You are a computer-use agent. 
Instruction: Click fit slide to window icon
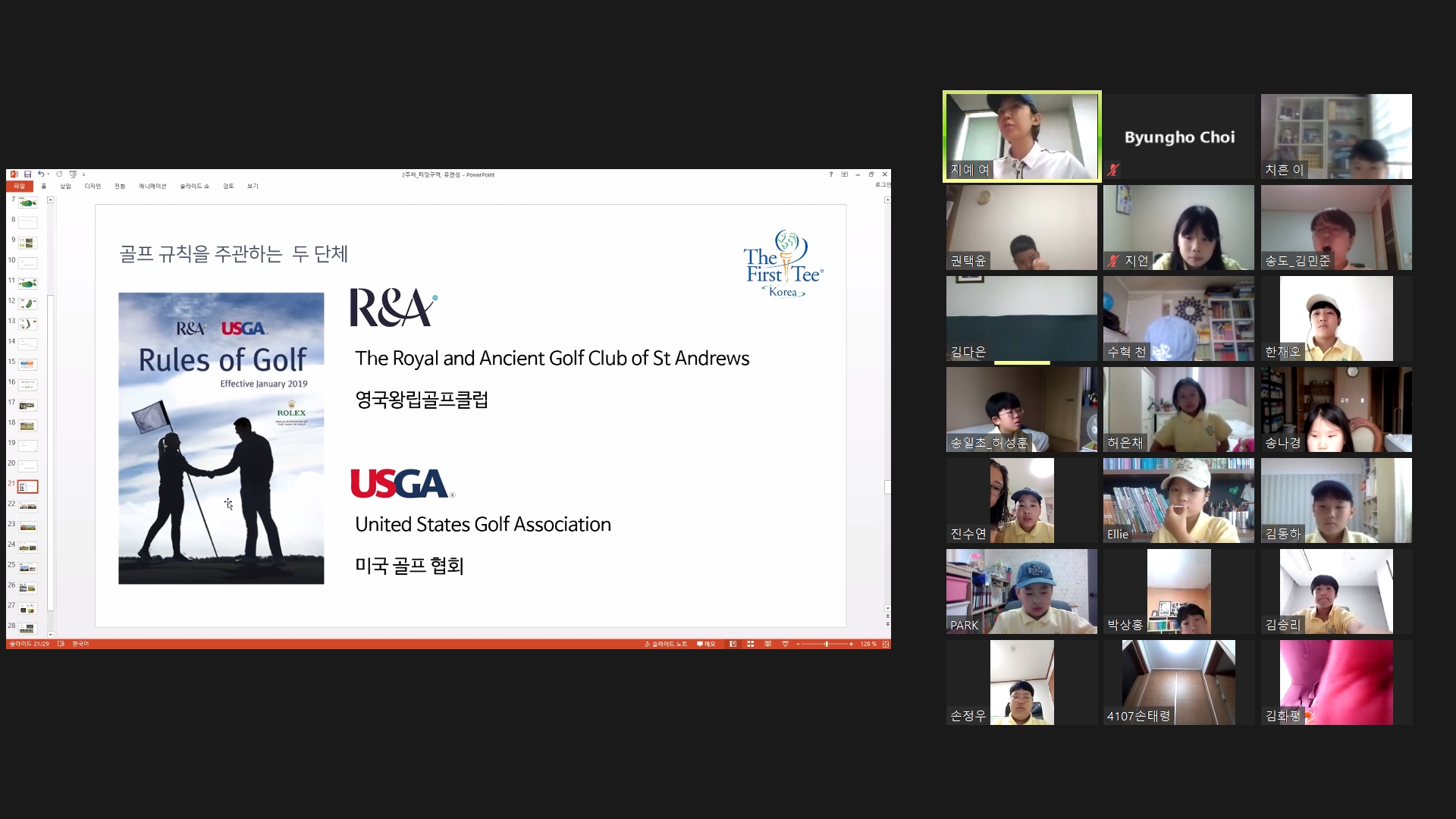[885, 644]
